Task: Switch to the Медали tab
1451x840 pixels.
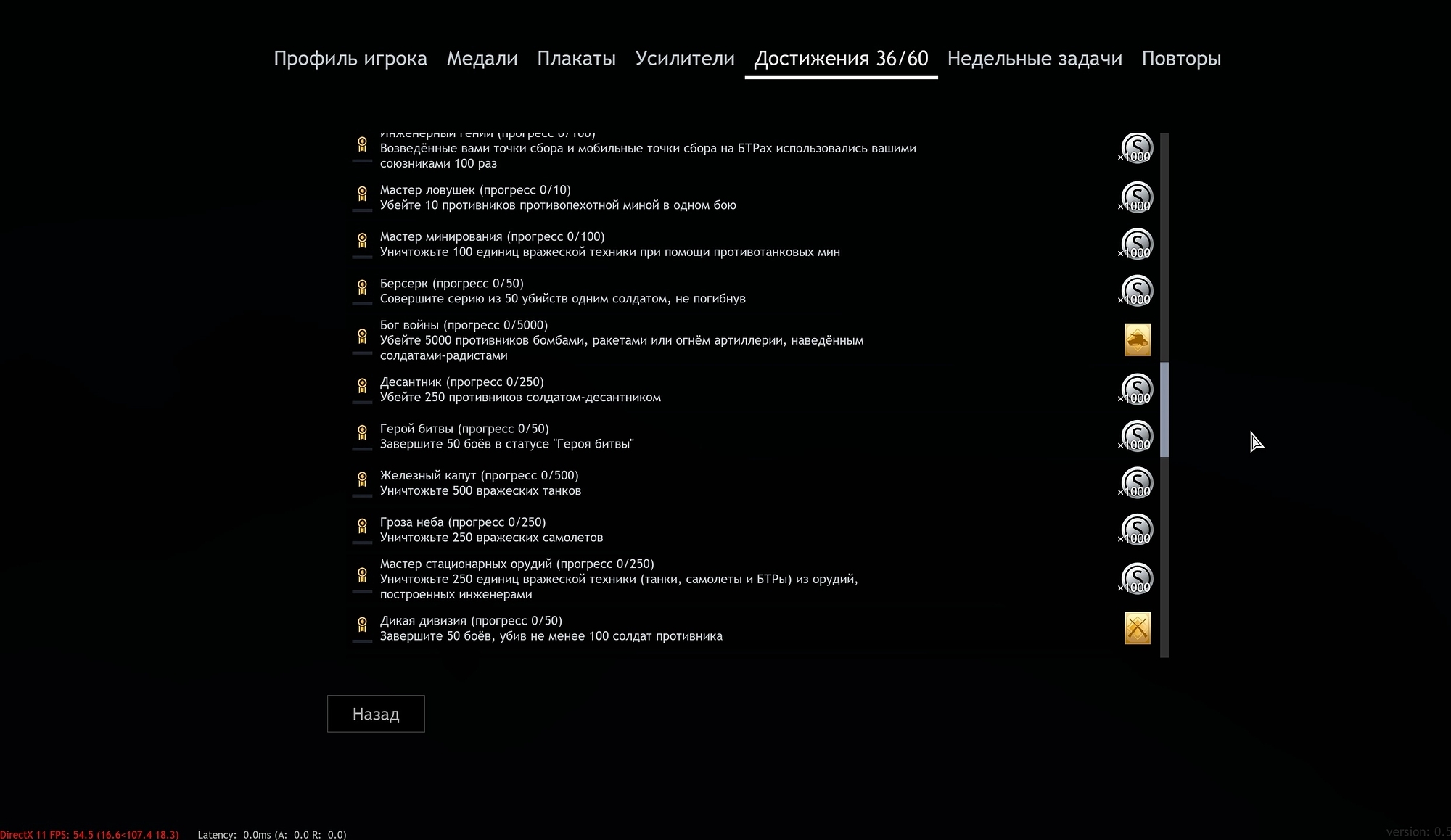Action: (482, 58)
